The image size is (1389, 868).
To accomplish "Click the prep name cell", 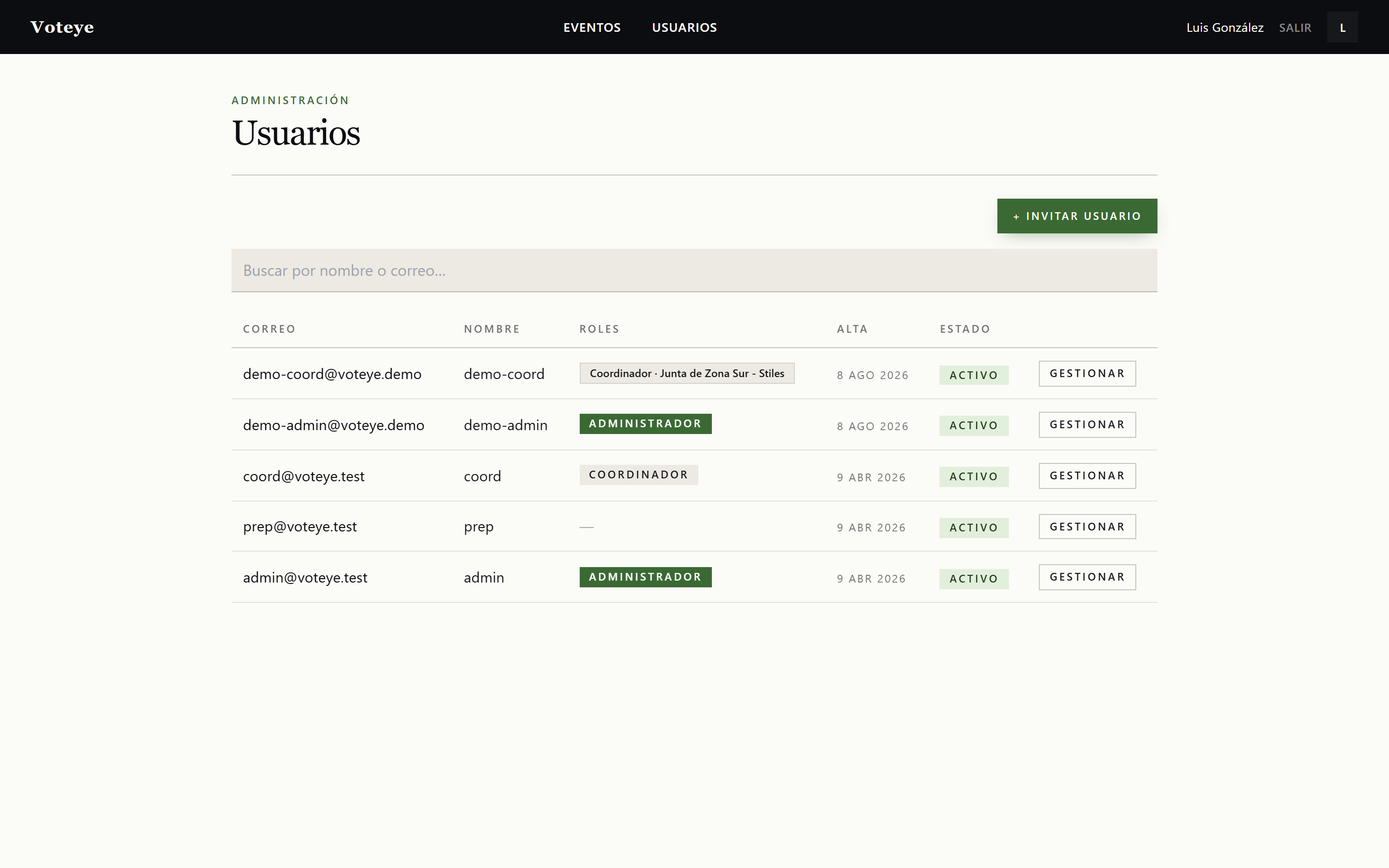I will pos(479,527).
